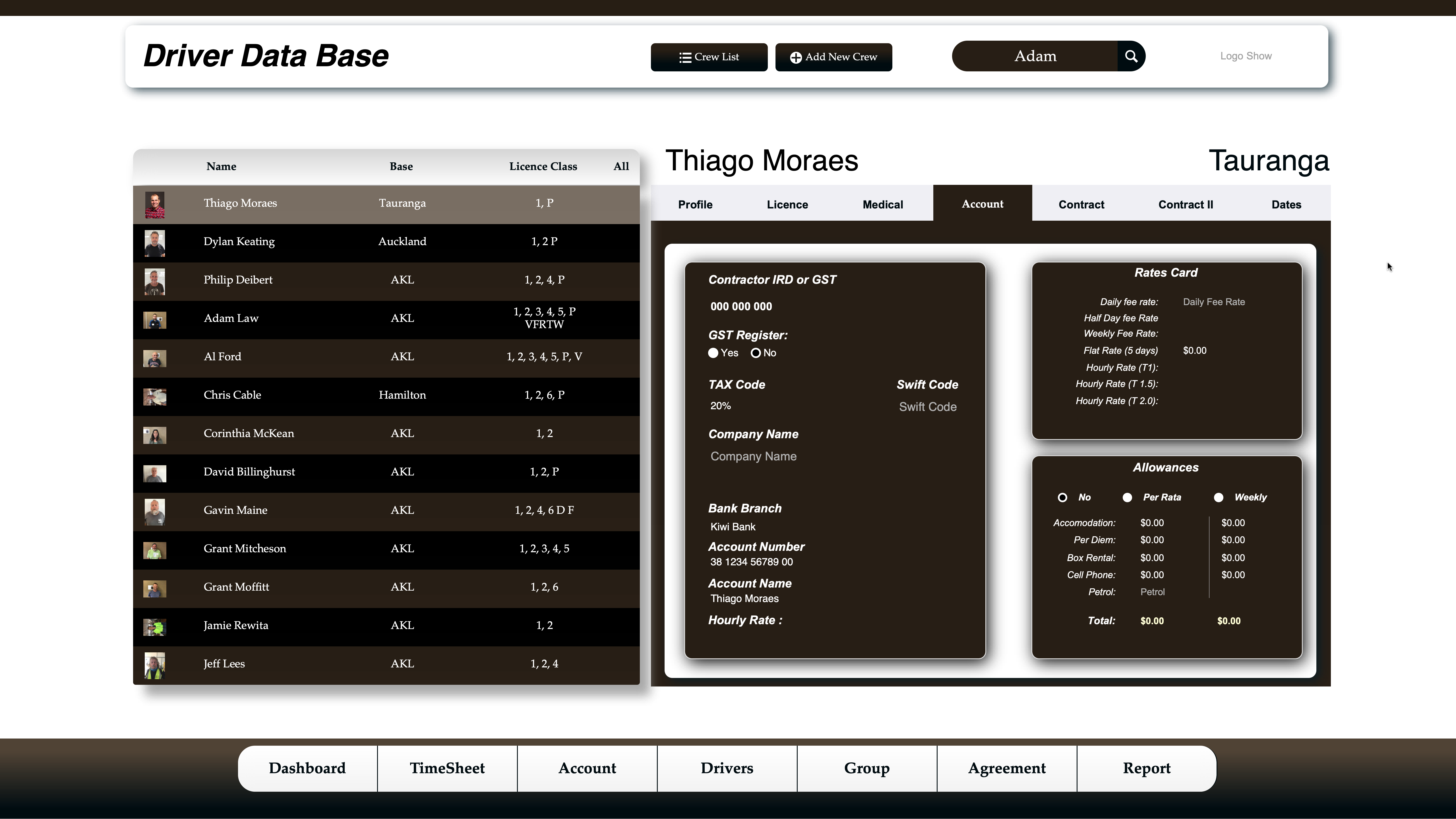Select GST Register No option
The width and height of the screenshot is (1456, 819).
pos(756,353)
